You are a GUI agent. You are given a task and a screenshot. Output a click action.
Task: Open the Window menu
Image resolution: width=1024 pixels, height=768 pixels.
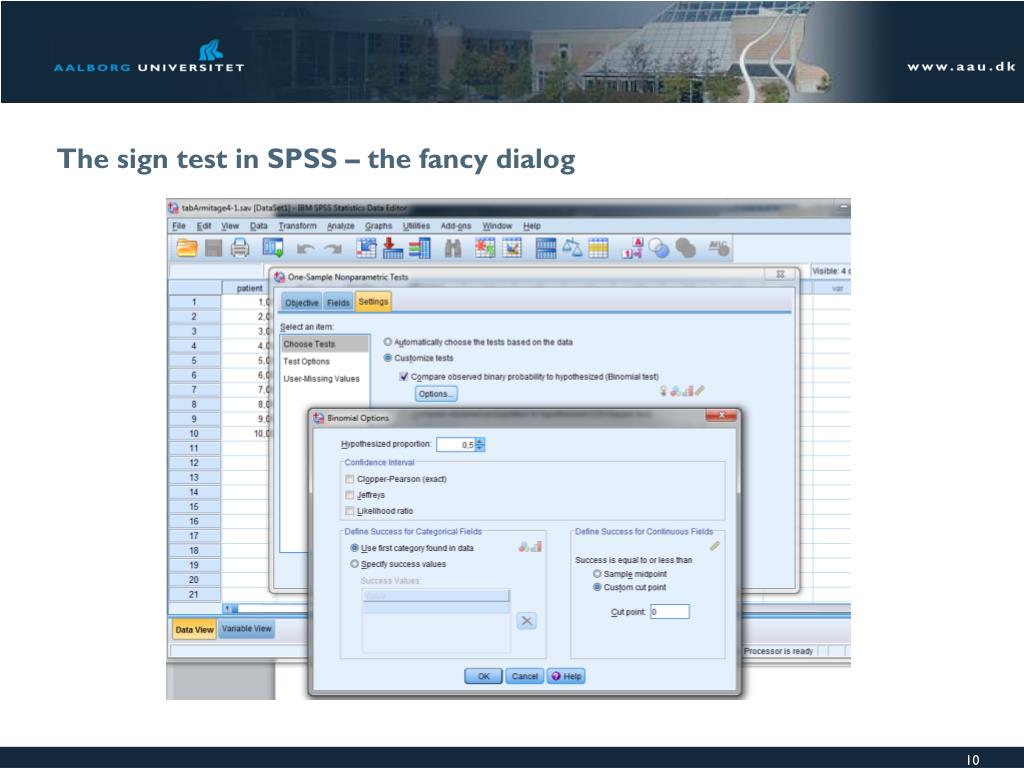click(497, 226)
